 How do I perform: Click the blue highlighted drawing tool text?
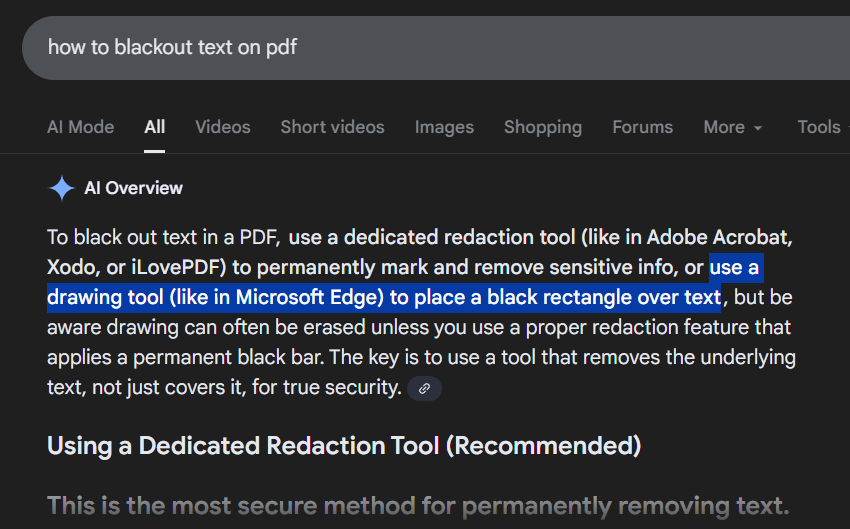383,297
